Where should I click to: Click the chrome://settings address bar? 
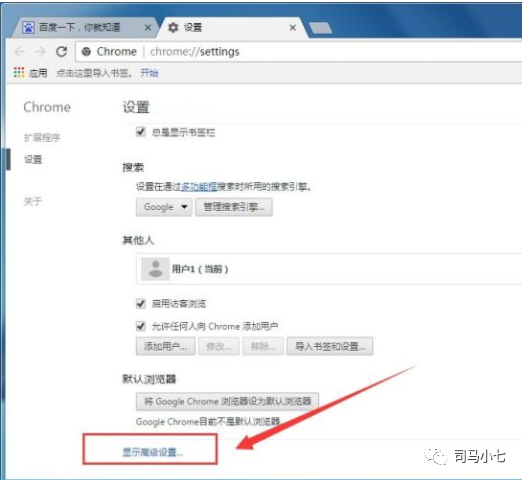(x=298, y=52)
